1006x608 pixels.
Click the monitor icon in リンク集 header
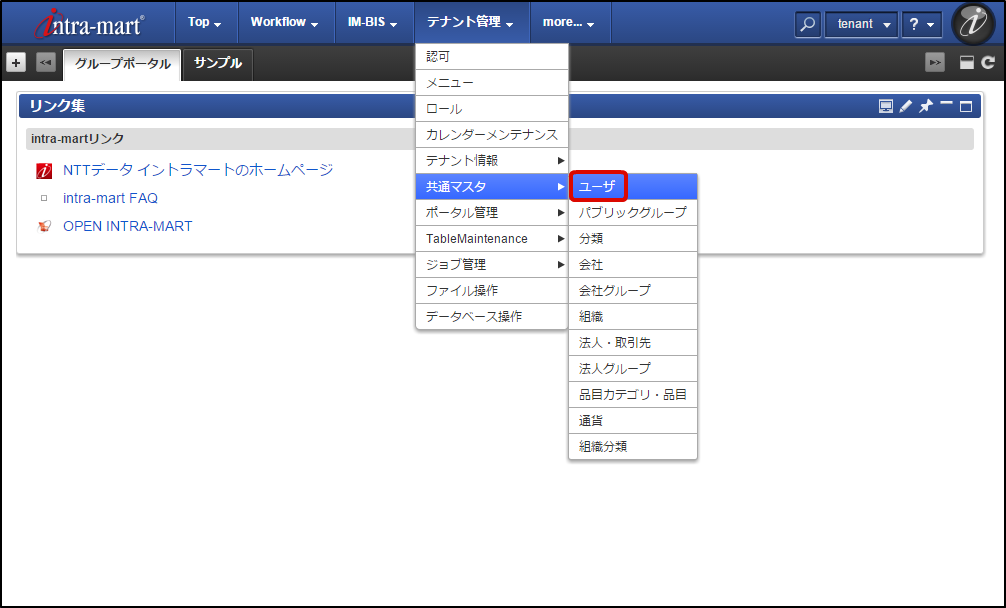[886, 106]
